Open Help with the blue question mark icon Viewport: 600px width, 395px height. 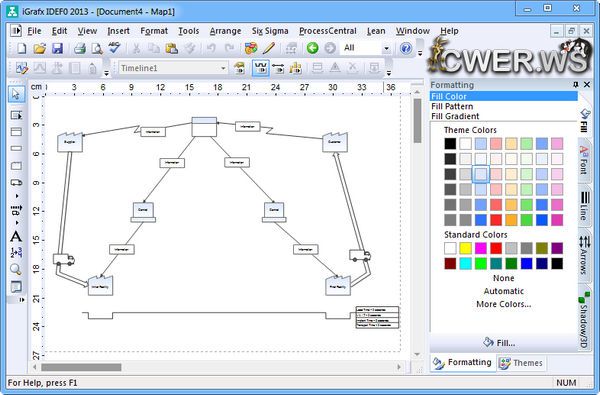point(406,48)
